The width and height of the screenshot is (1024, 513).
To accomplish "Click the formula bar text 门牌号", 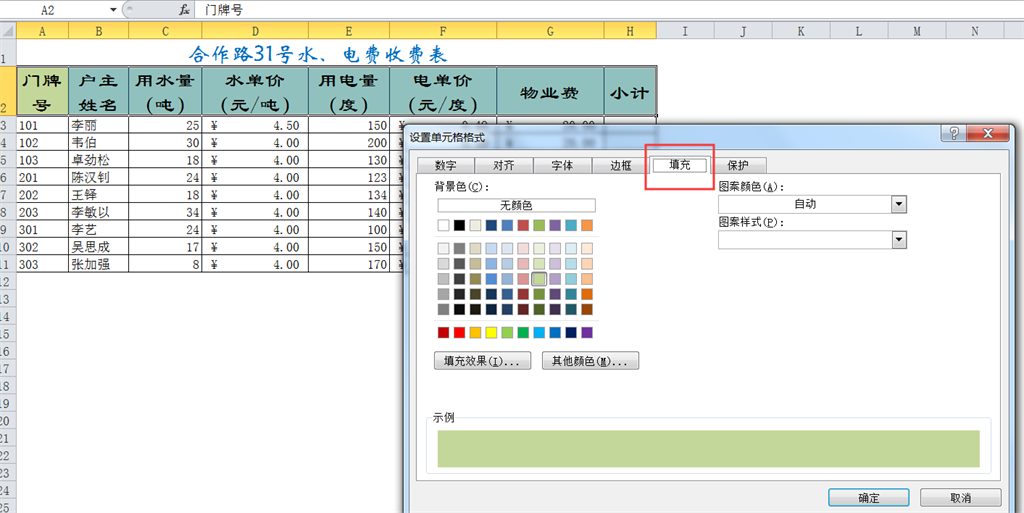I will pyautogui.click(x=223, y=9).
